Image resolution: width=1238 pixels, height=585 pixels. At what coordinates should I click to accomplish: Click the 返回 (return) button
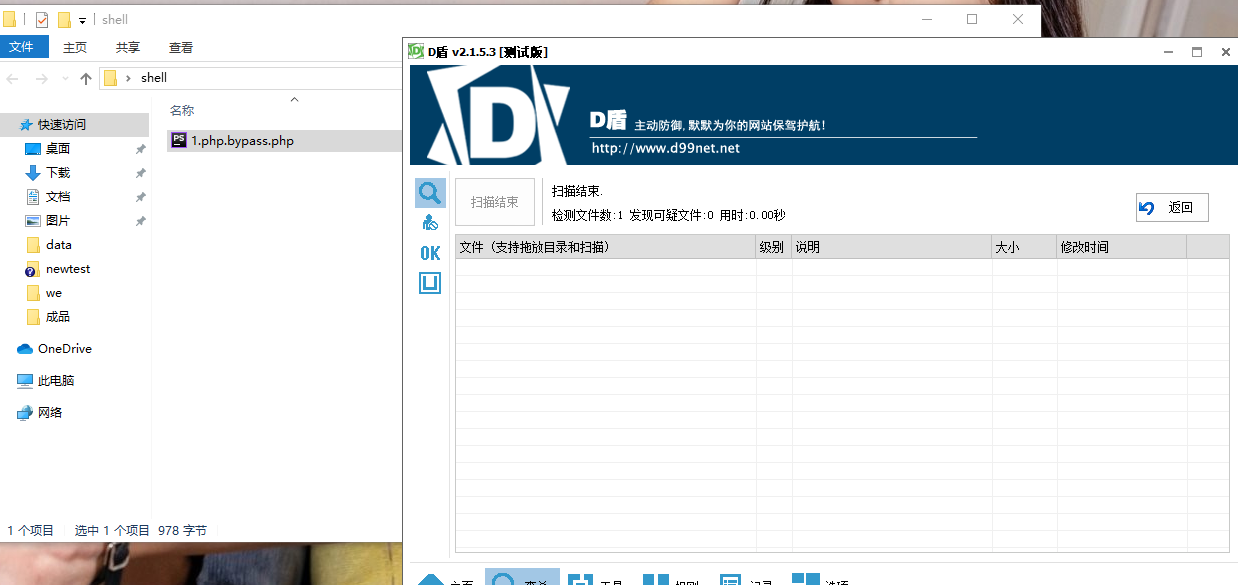[x=1171, y=207]
